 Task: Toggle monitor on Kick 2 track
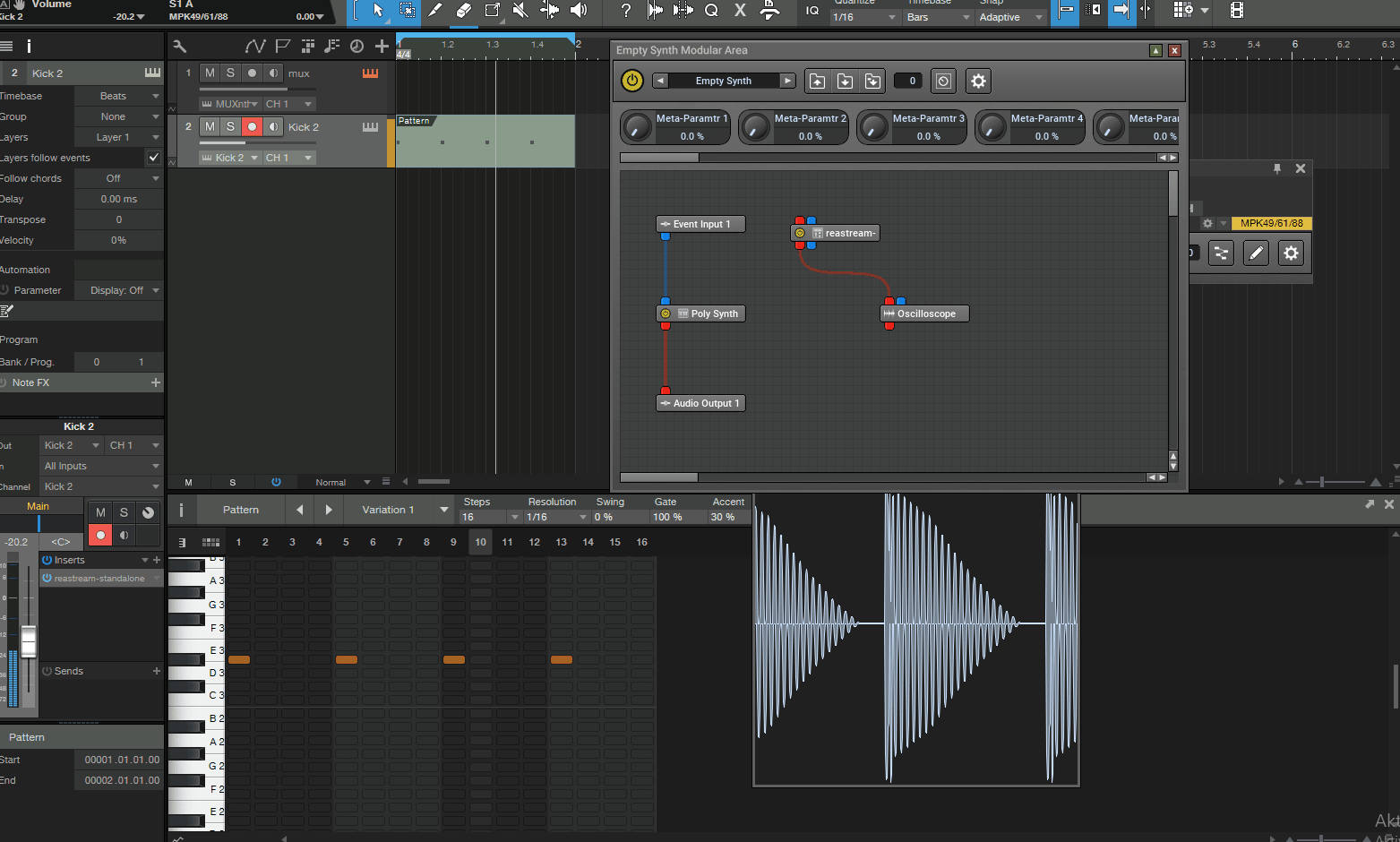tap(273, 126)
